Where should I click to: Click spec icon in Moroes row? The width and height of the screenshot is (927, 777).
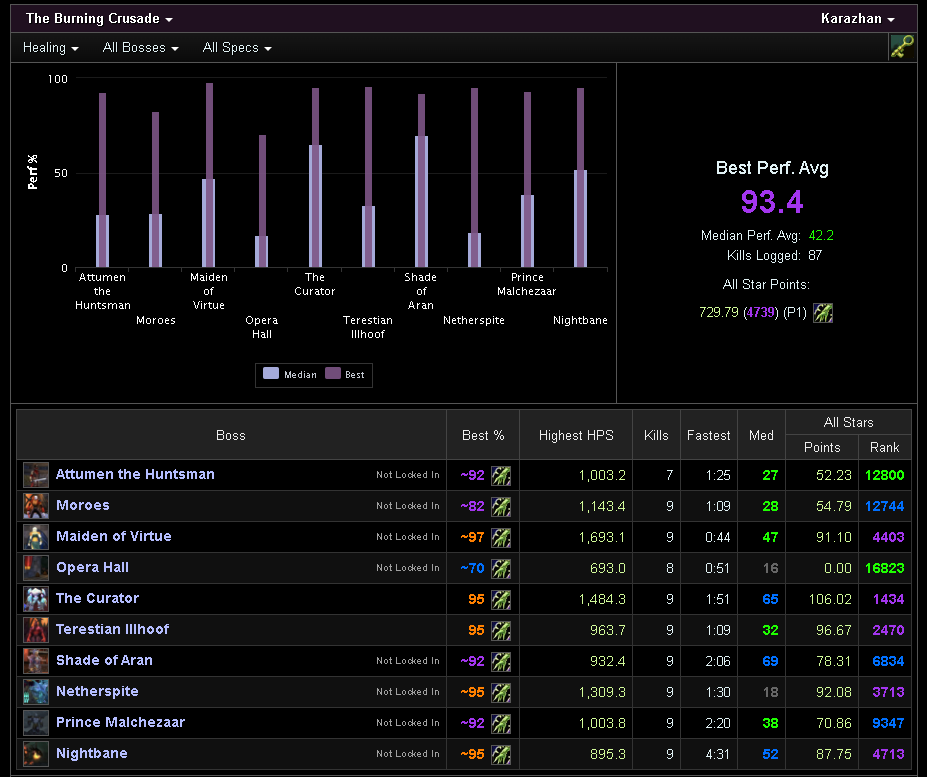[x=501, y=507]
